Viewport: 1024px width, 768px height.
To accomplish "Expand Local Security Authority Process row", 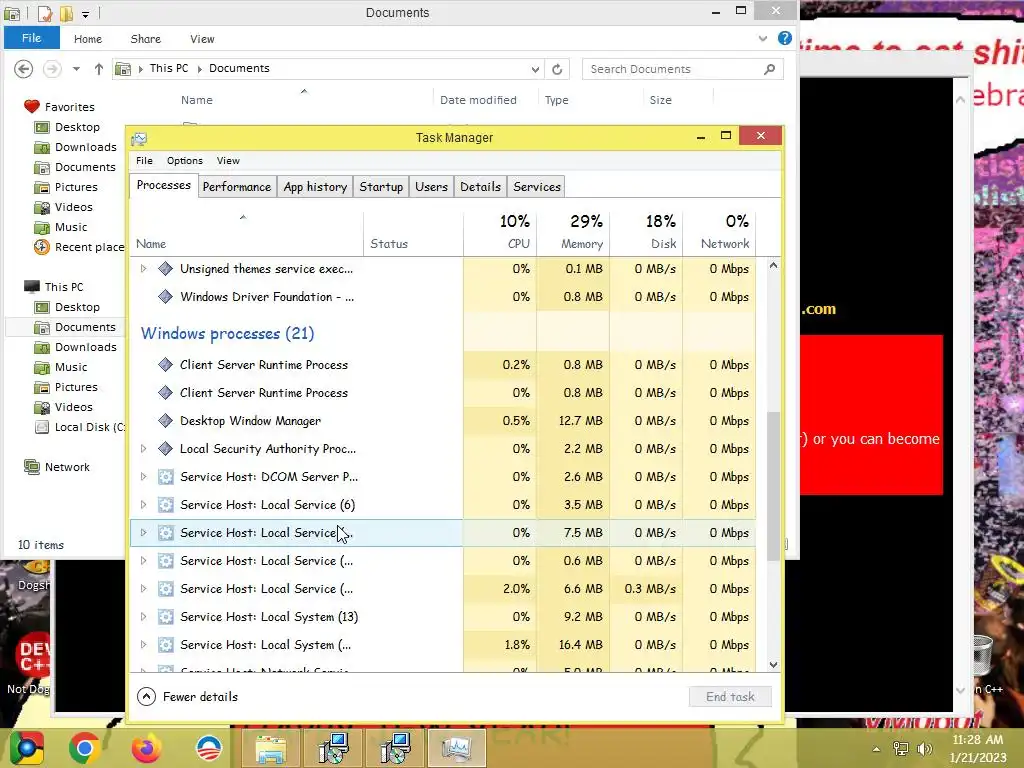I will point(143,449).
